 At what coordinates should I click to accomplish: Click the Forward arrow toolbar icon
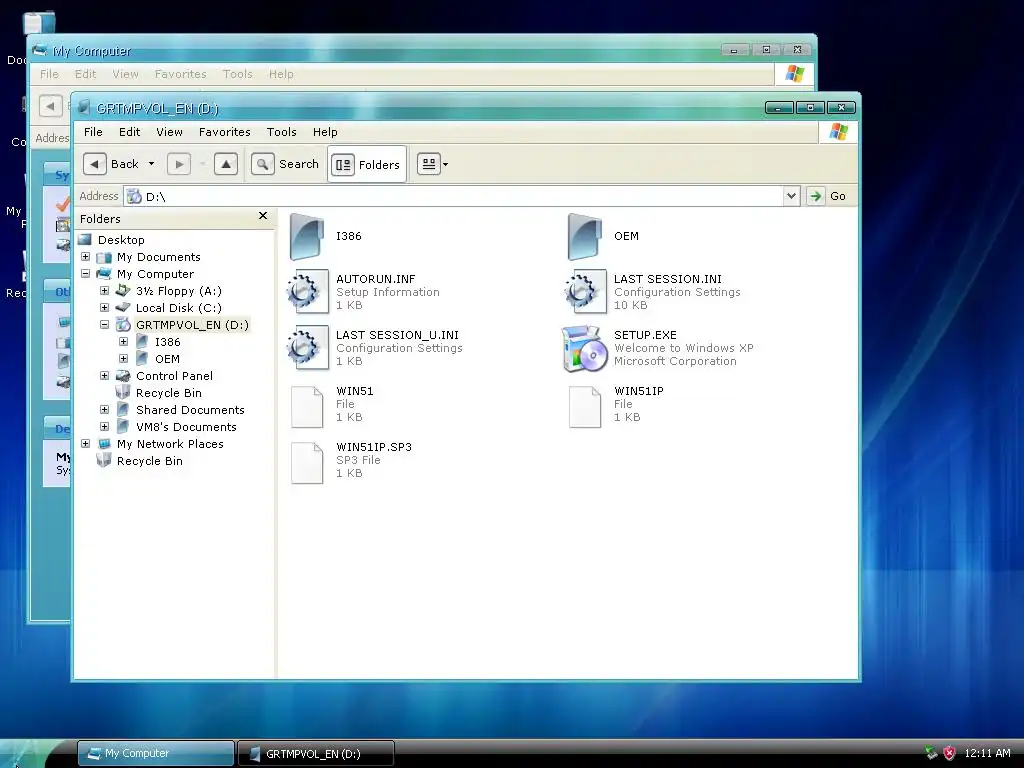[179, 164]
